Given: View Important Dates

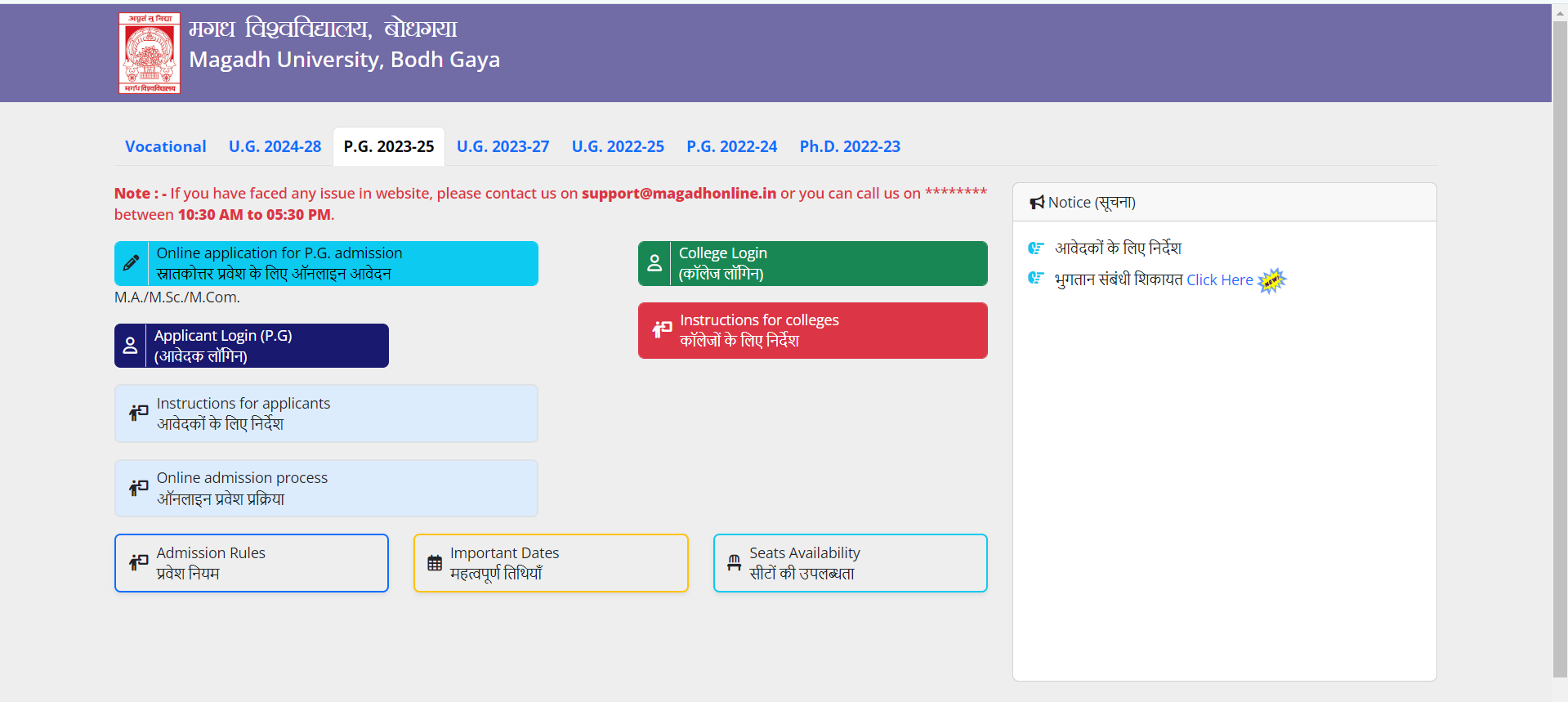Looking at the screenshot, I should 551,563.
